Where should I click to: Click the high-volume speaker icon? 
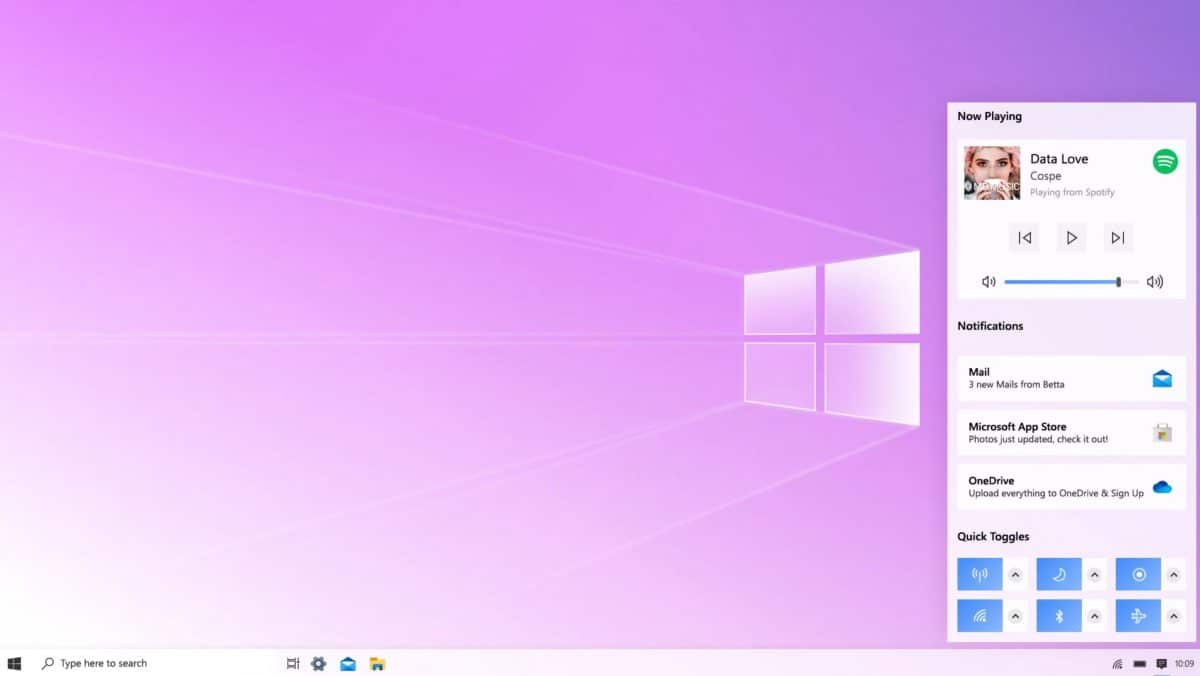click(1155, 281)
